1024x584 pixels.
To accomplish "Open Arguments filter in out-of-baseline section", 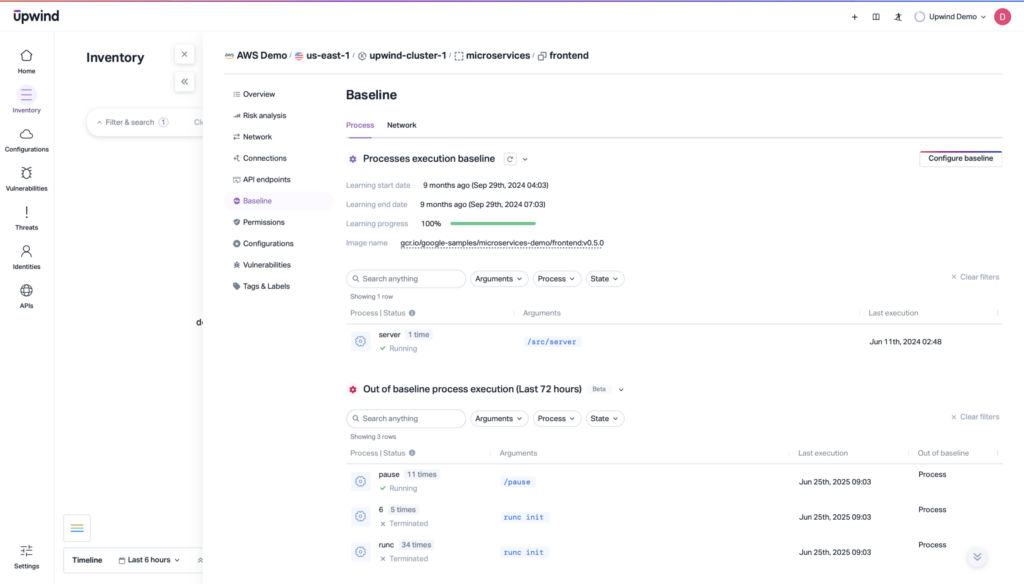I will pos(498,419).
